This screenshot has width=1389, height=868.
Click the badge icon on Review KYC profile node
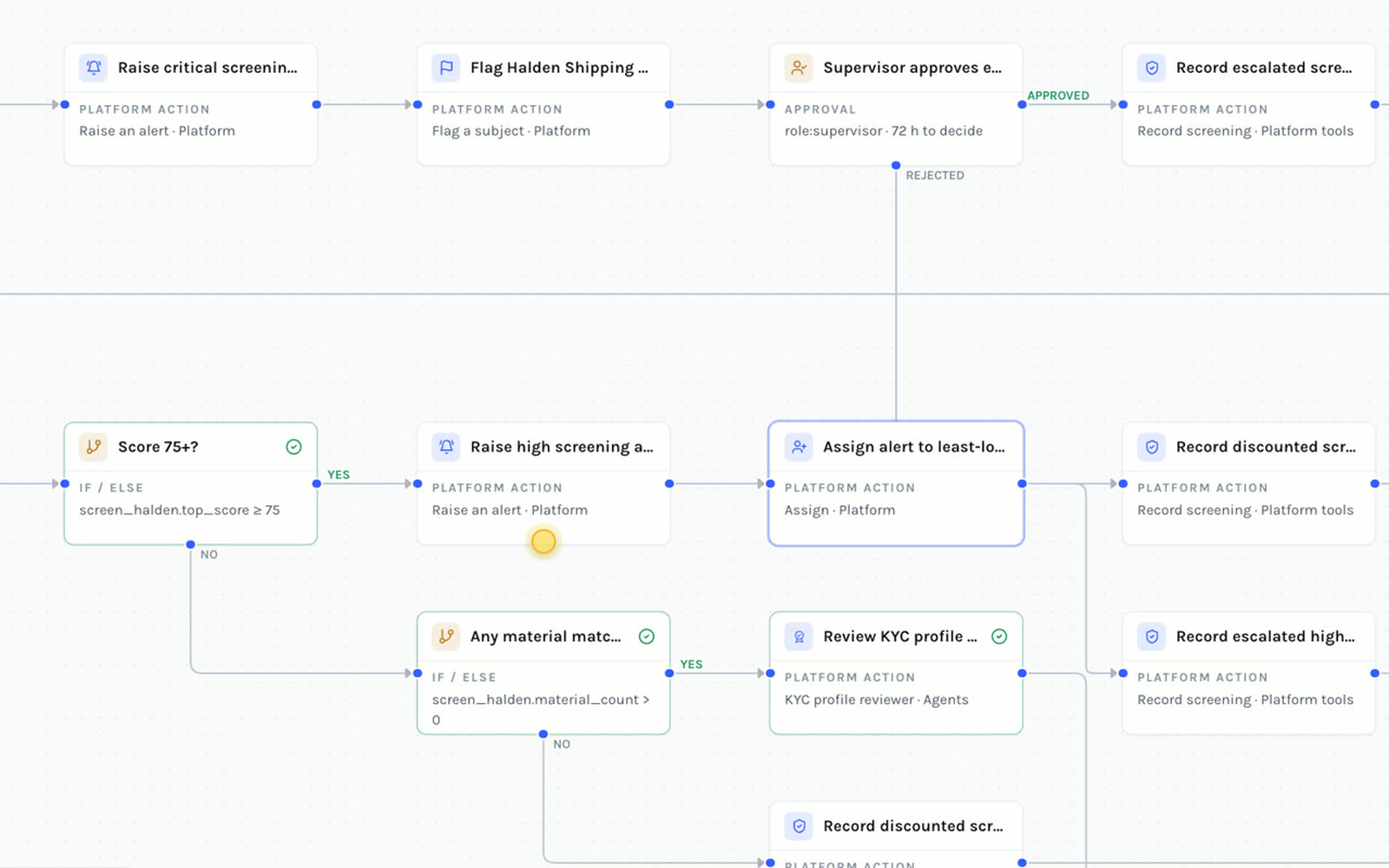(799, 636)
